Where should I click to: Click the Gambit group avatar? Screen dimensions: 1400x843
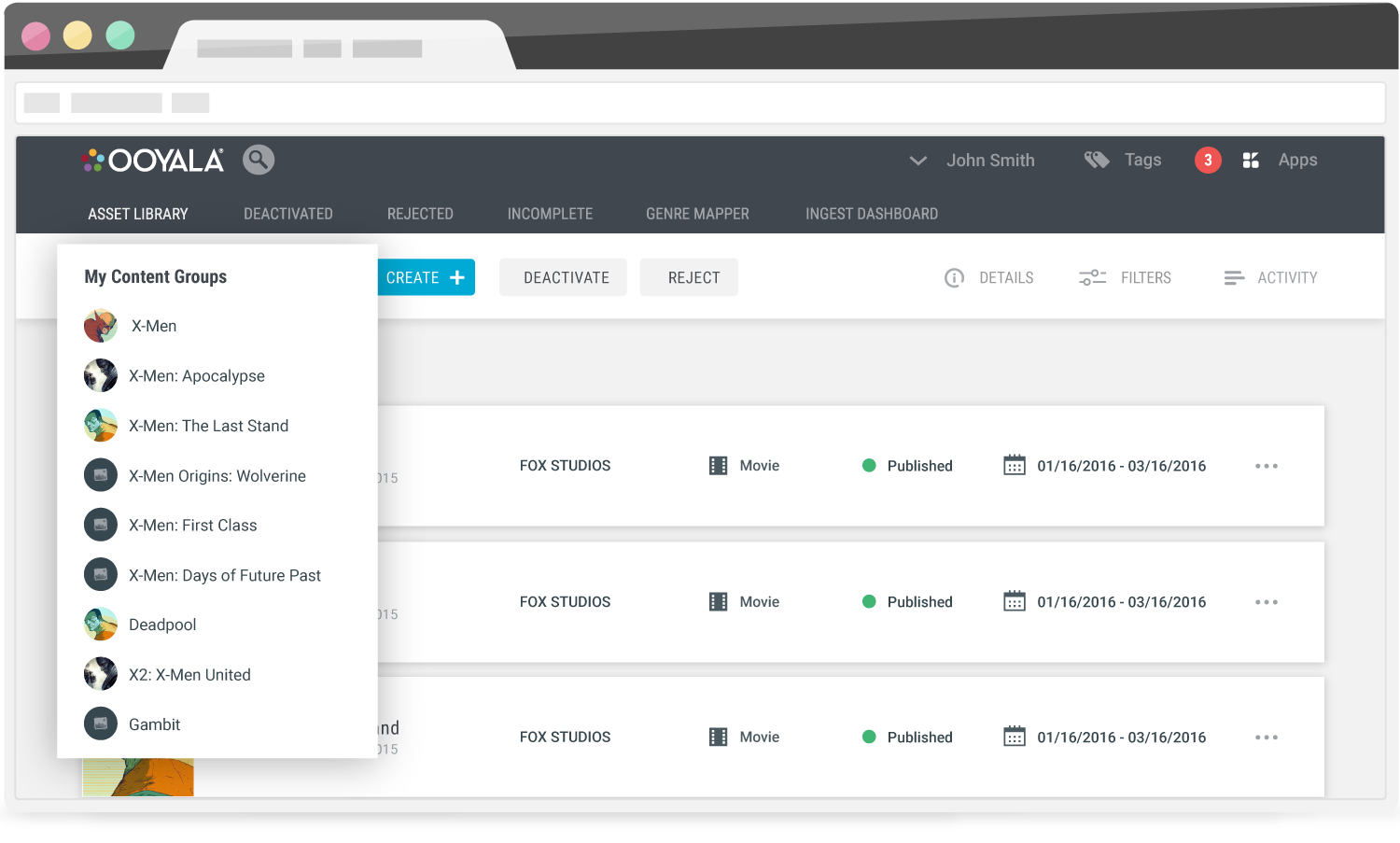pos(101,724)
